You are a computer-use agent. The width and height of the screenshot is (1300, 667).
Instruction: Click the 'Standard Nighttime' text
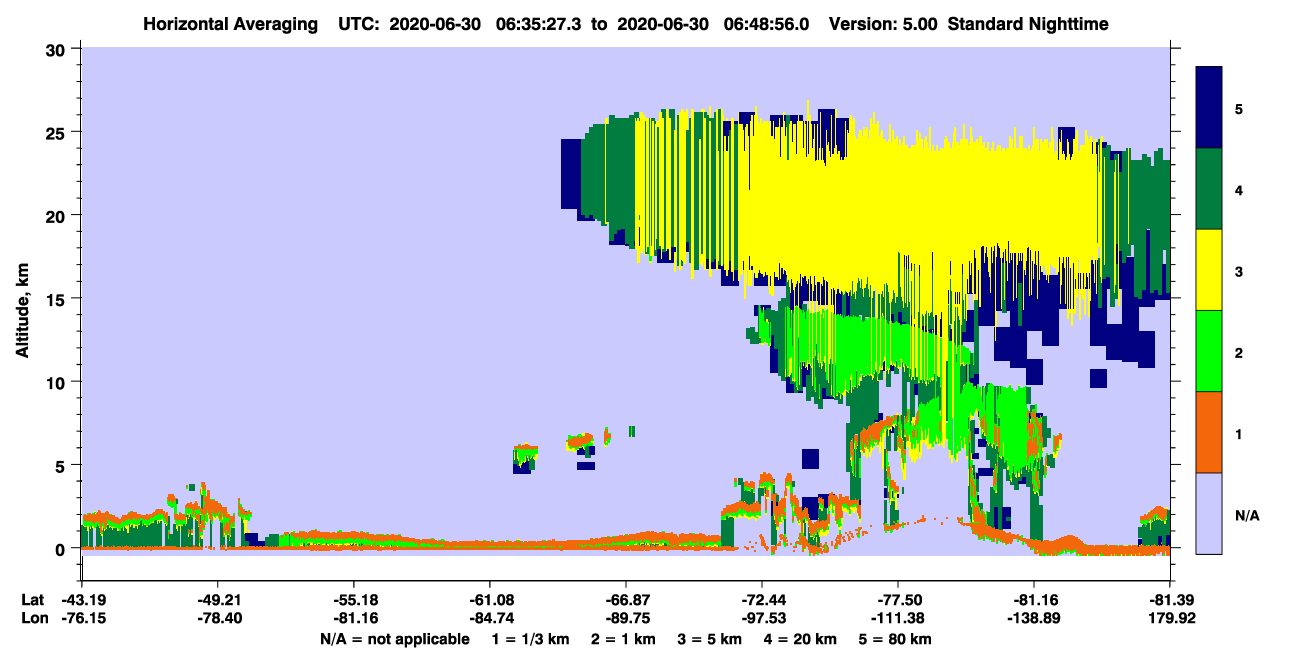pyautogui.click(x=1028, y=24)
